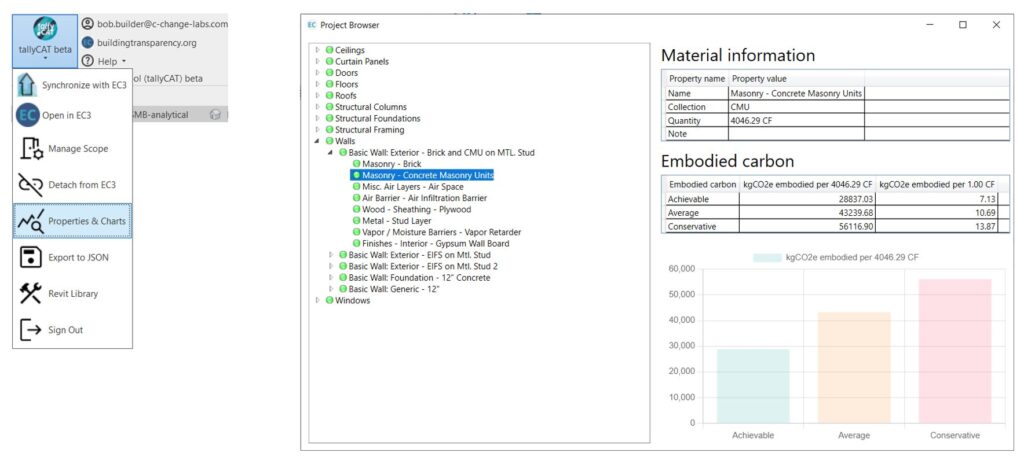This screenshot has width=1024, height=460.
Task: Click the green status dot beside Ceilings
Action: coord(330,50)
